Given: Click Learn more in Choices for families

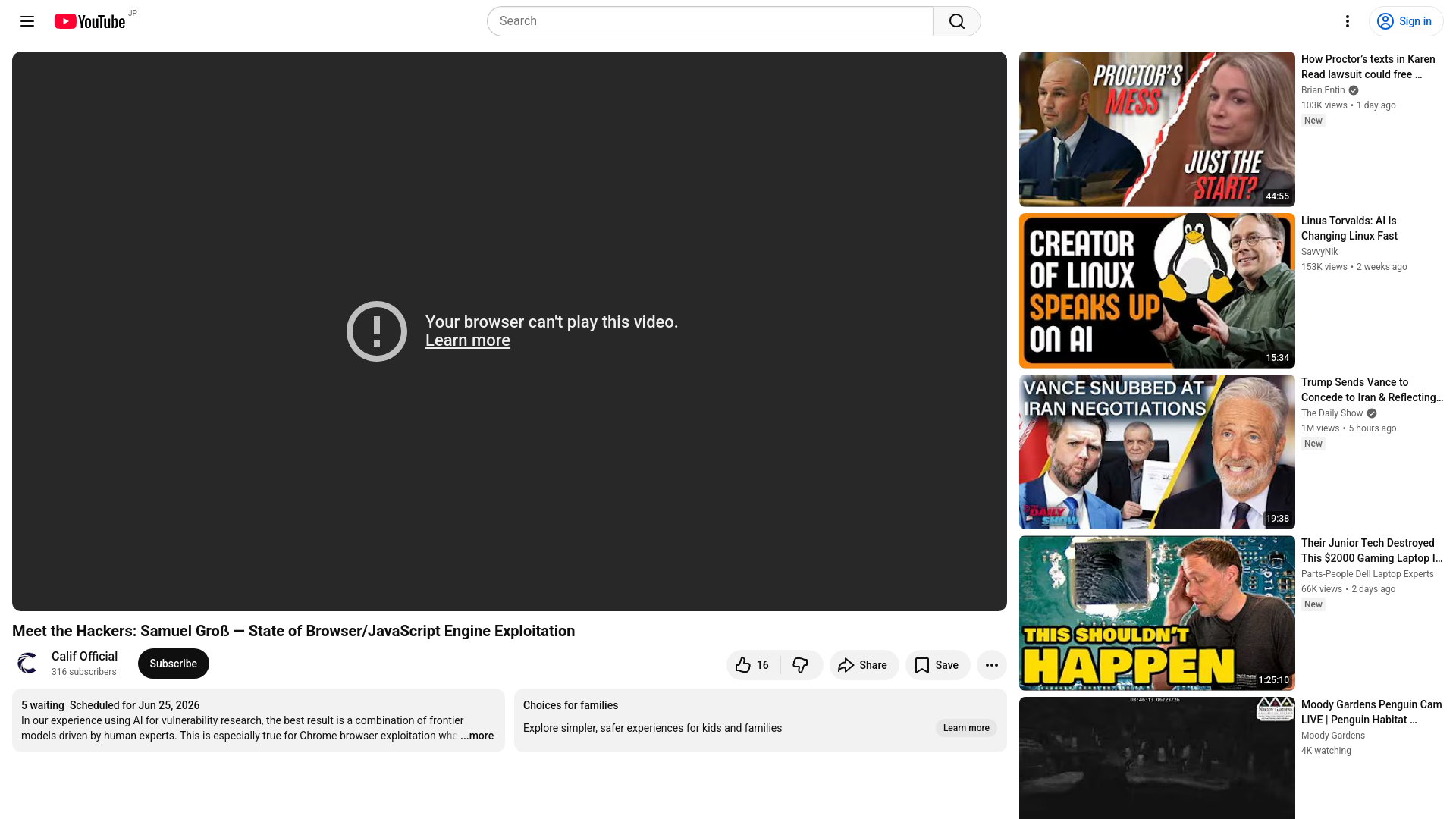Looking at the screenshot, I should 966,728.
